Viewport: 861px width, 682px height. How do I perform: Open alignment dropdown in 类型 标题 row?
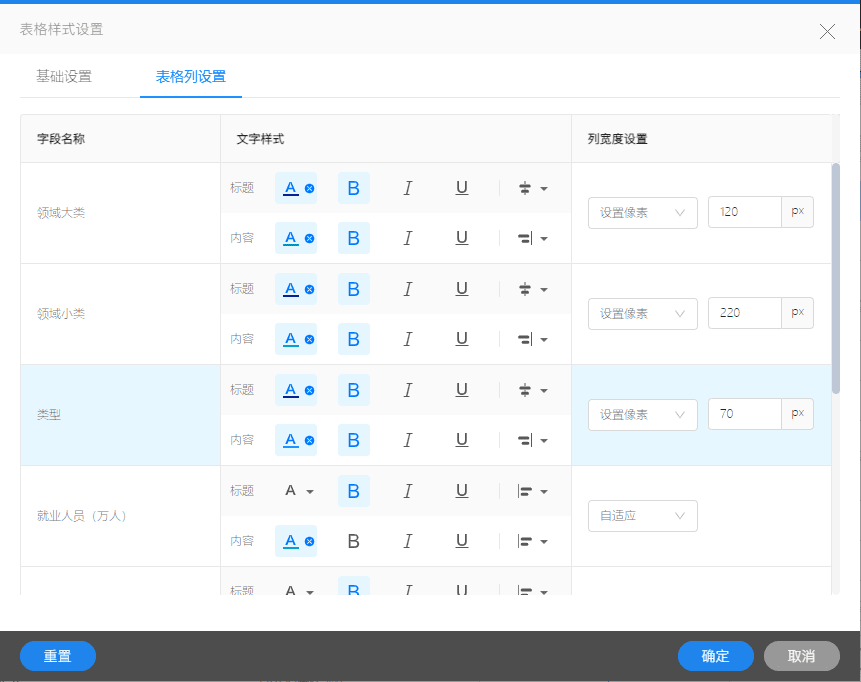tap(532, 390)
